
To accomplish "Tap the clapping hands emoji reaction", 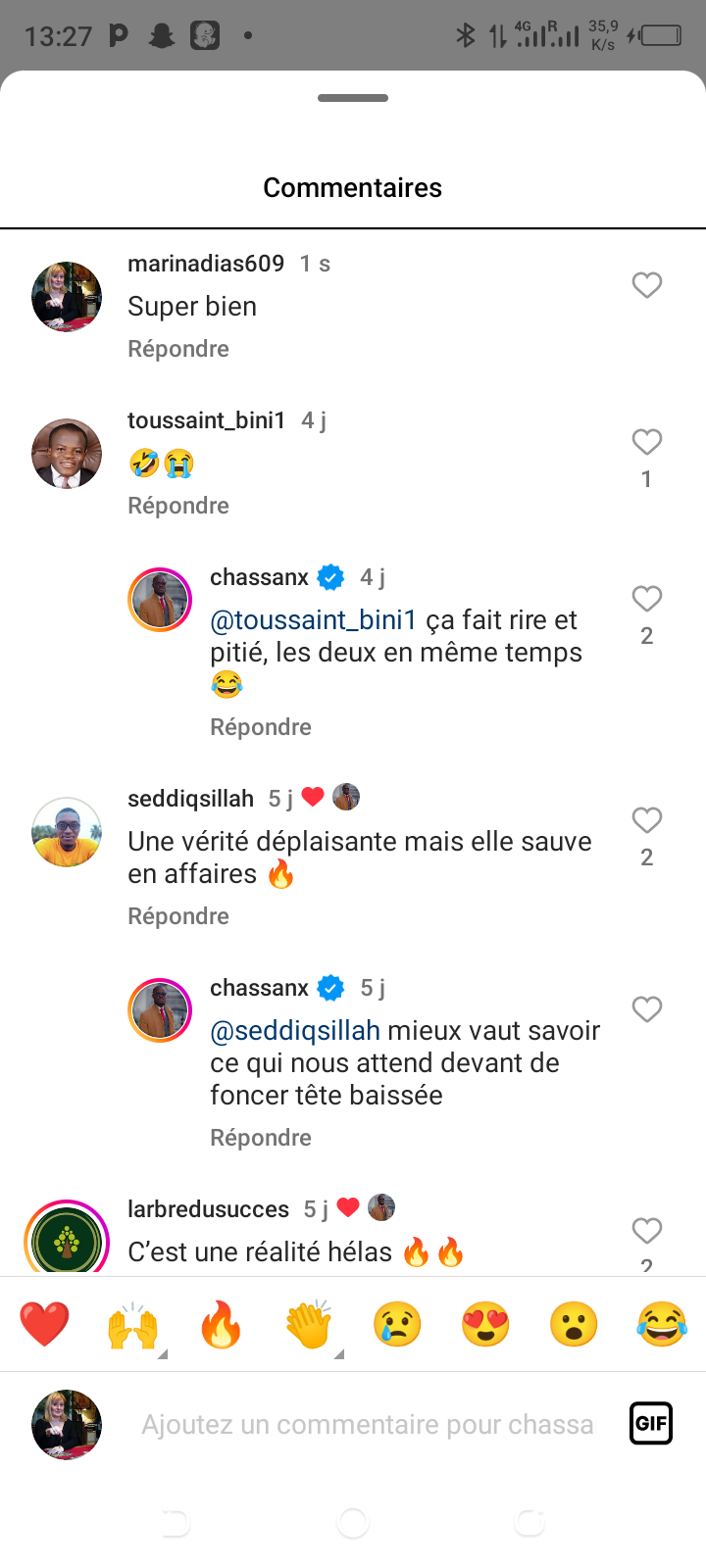I will tap(309, 1325).
